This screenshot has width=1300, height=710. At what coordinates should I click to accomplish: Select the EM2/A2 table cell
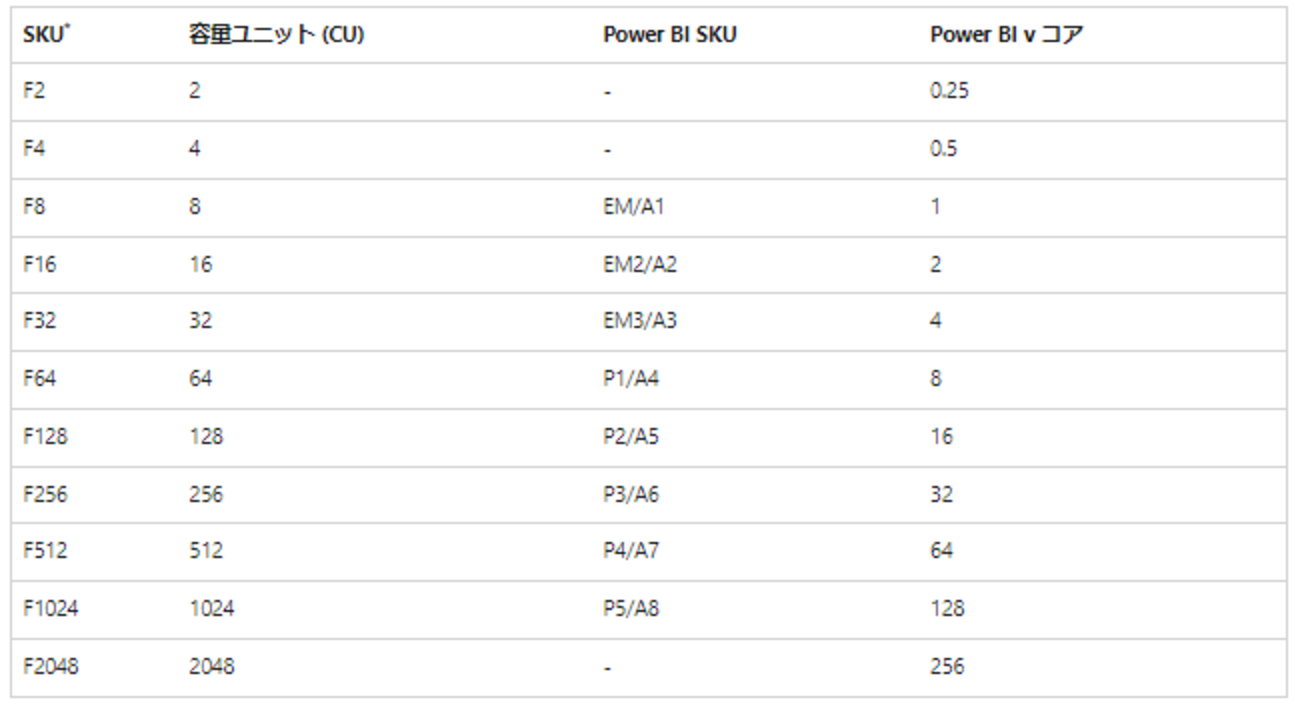click(x=640, y=265)
